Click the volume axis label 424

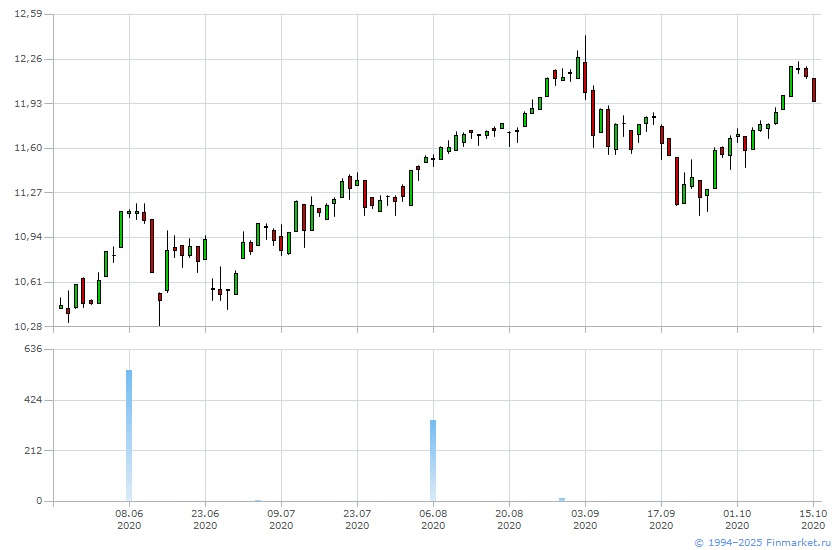coord(33,400)
